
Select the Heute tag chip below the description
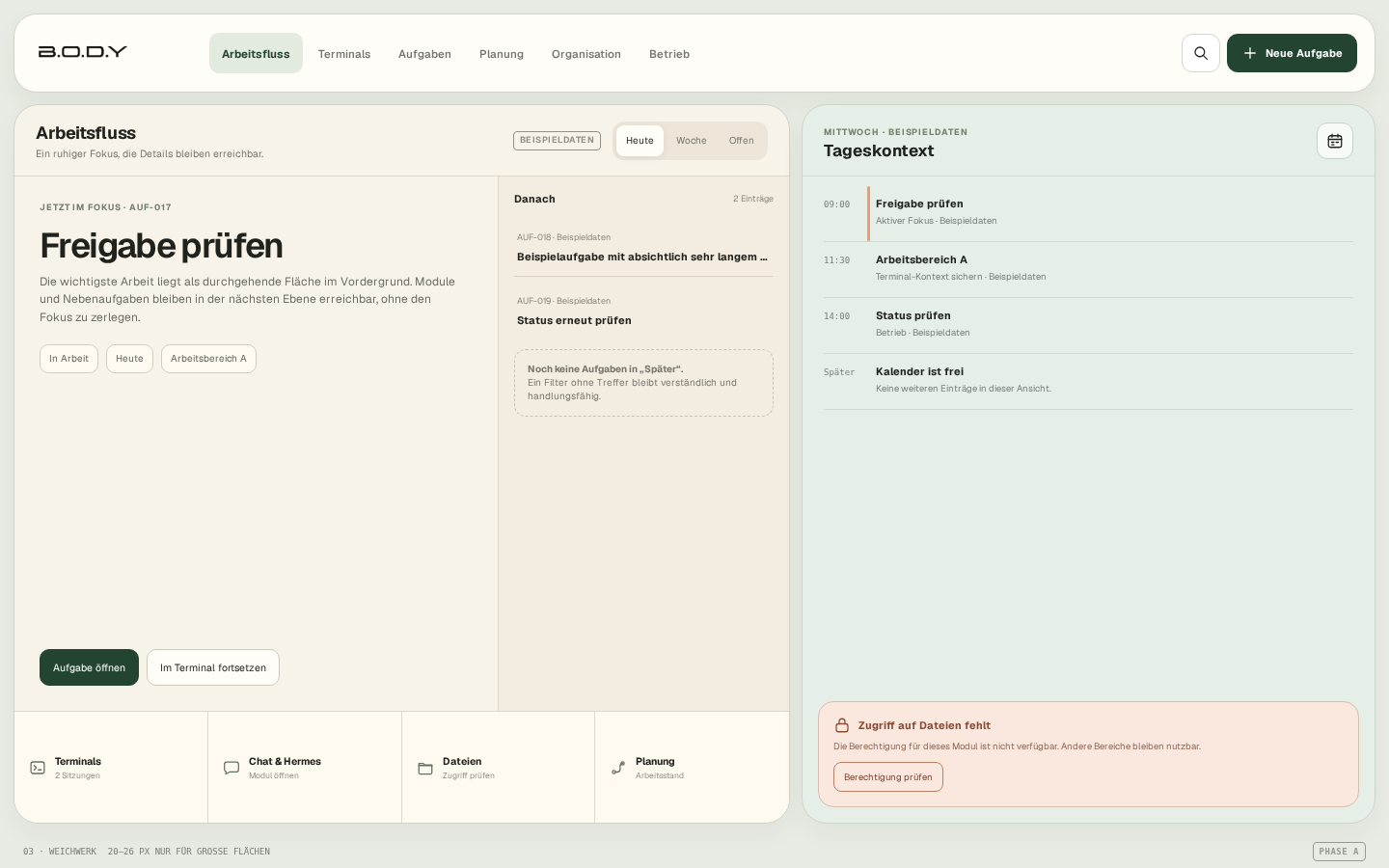click(x=129, y=359)
